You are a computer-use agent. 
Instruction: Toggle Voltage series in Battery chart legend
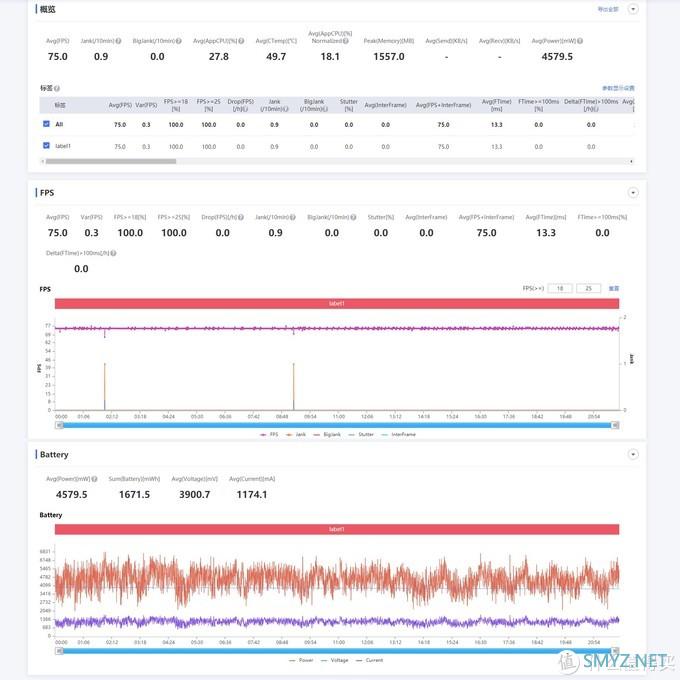[x=334, y=660]
